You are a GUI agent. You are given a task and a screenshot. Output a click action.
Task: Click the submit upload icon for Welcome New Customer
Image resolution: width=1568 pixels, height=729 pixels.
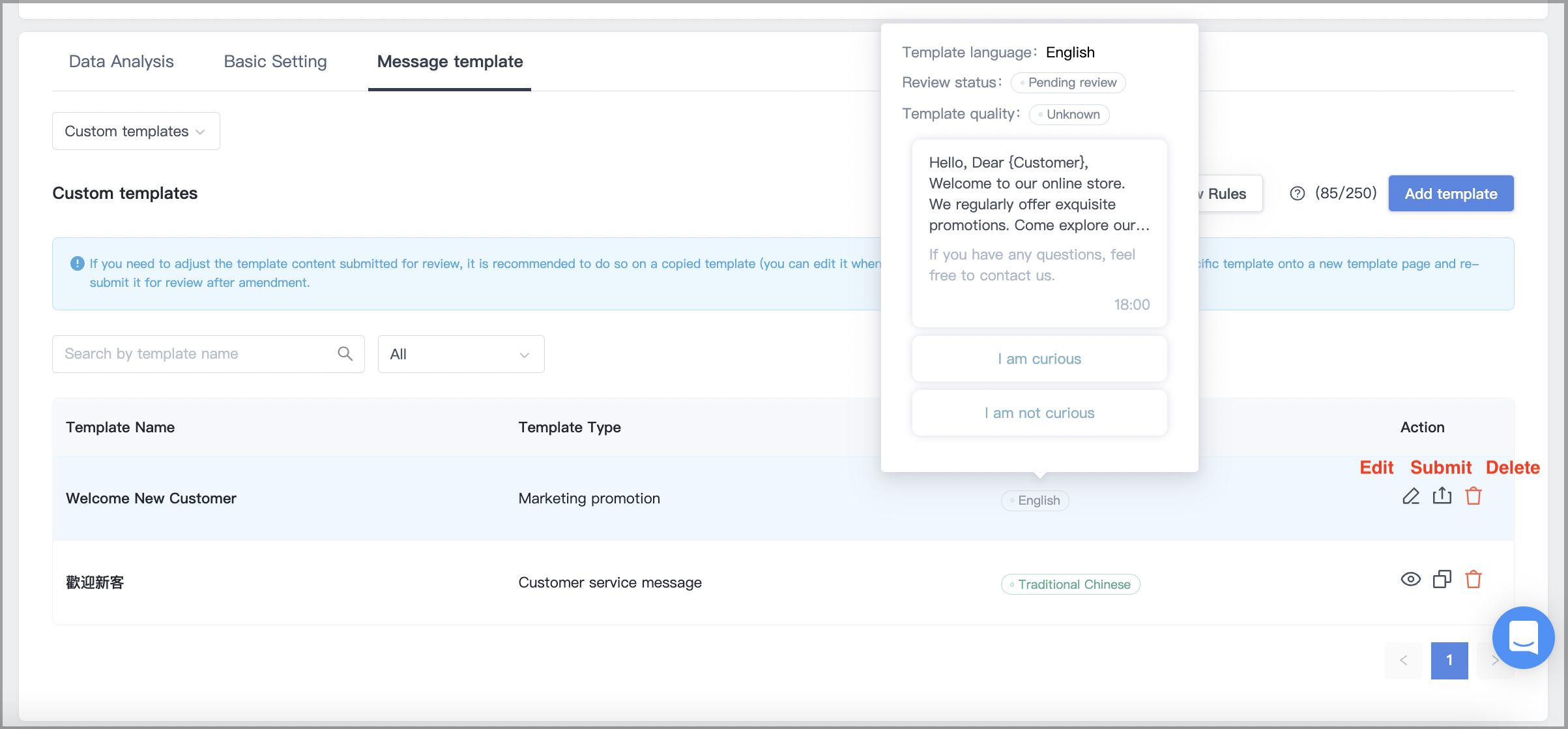1442,496
